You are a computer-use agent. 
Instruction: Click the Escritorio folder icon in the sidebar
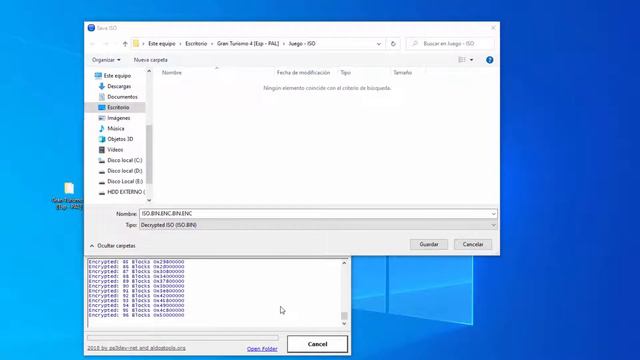102,107
